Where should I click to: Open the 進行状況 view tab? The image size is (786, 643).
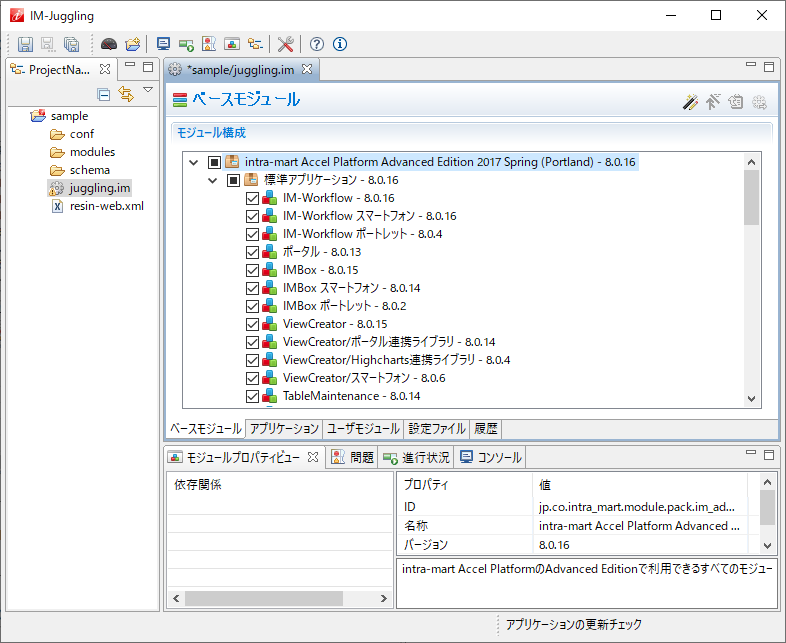pyautogui.click(x=416, y=457)
